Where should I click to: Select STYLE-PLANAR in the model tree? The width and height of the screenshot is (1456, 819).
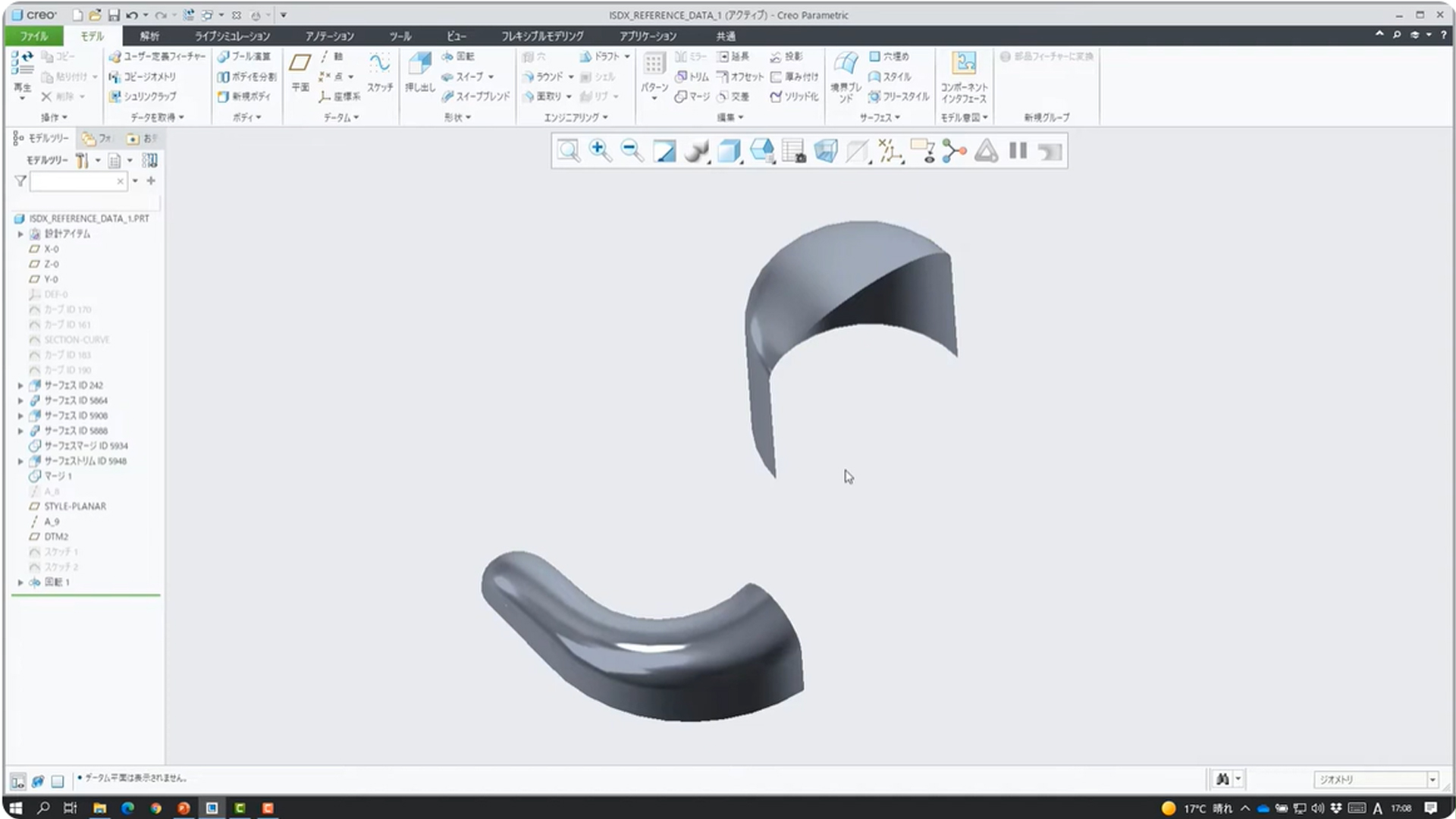pos(74,507)
